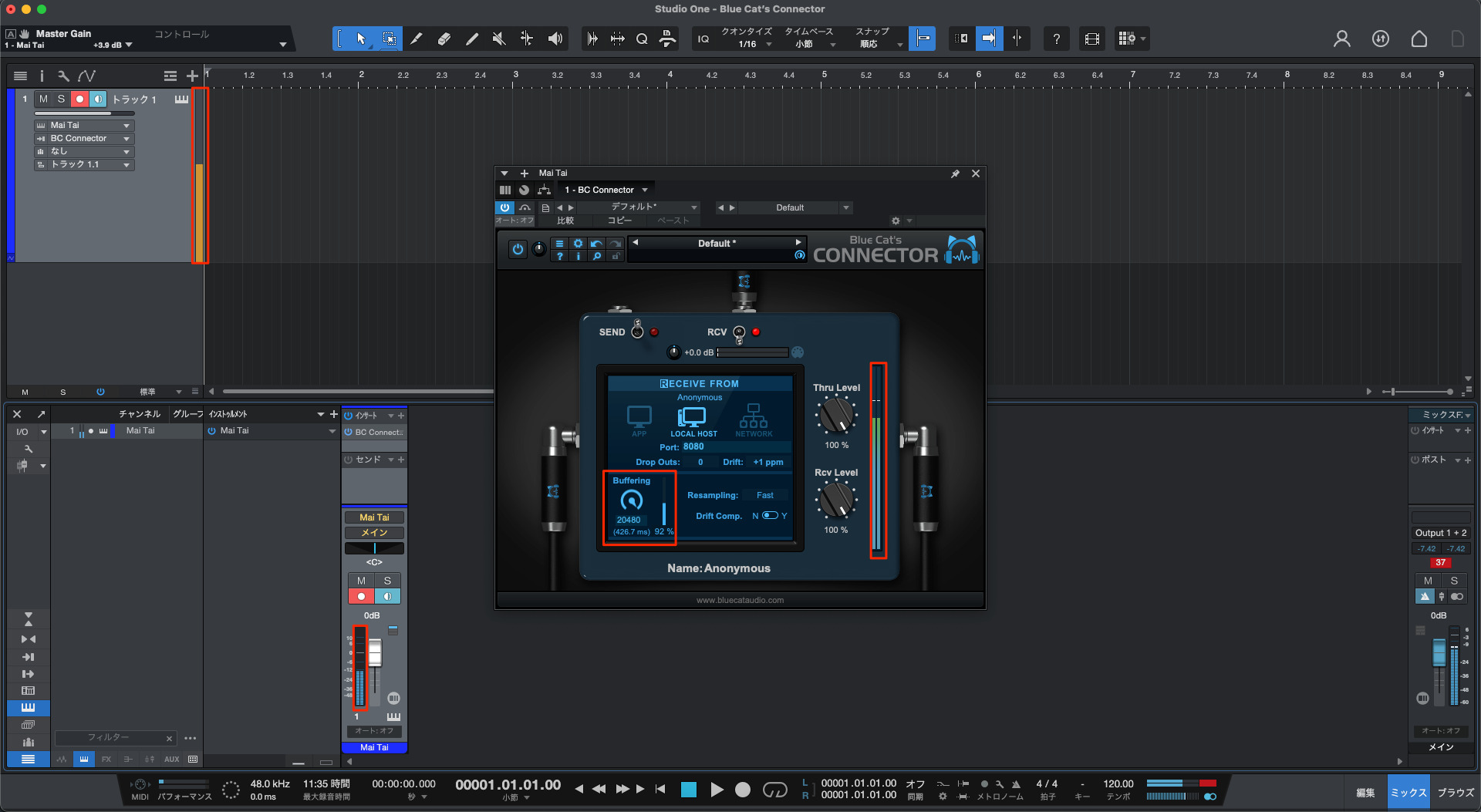The image size is (1481, 812).
Task: Open the Home start page icon
Action: tap(1419, 39)
